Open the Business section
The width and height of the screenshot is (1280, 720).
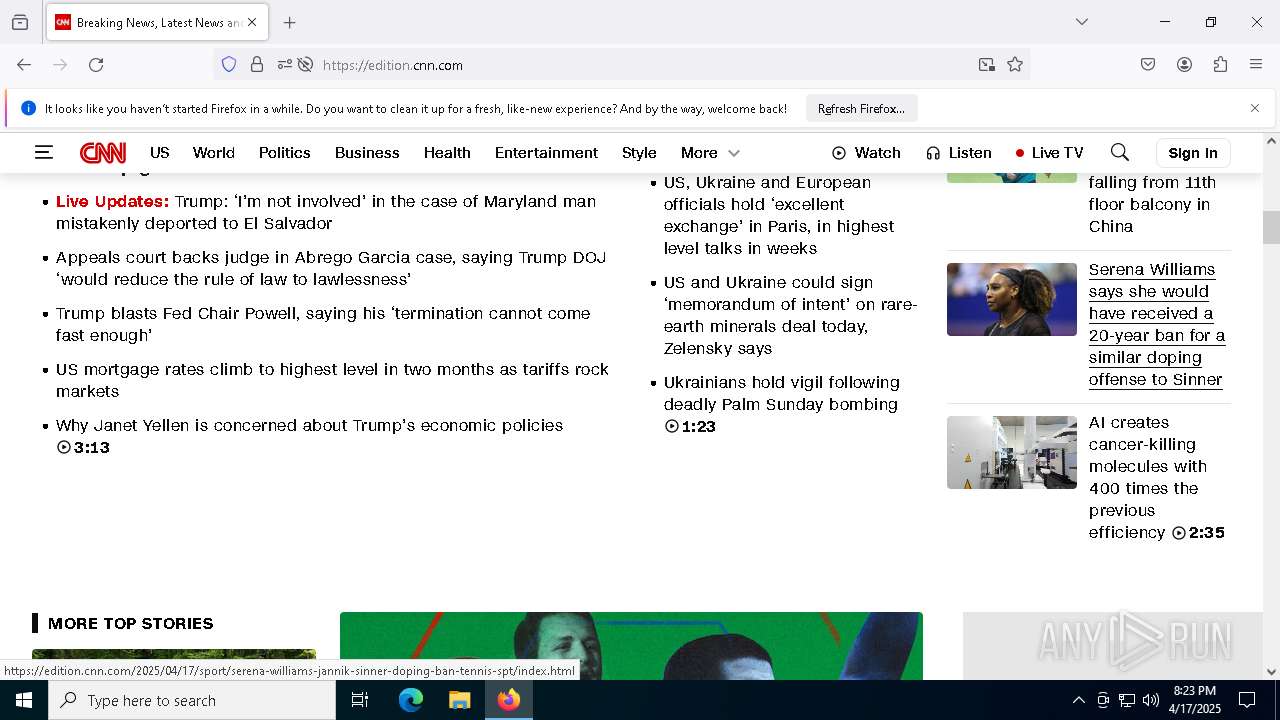(x=367, y=153)
